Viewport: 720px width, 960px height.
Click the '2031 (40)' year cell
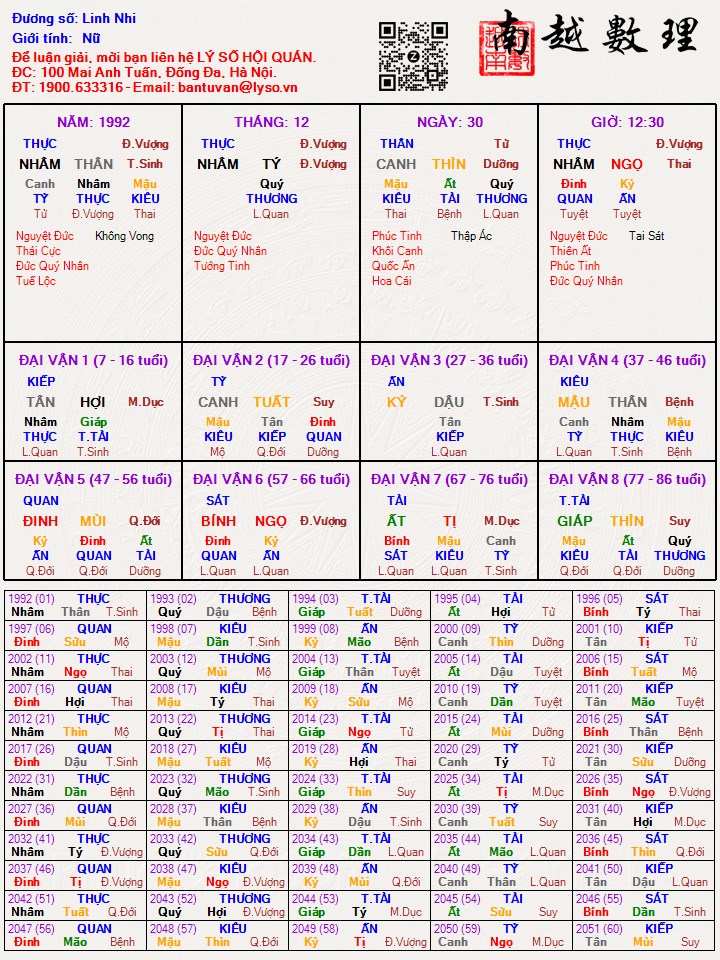tap(643, 816)
